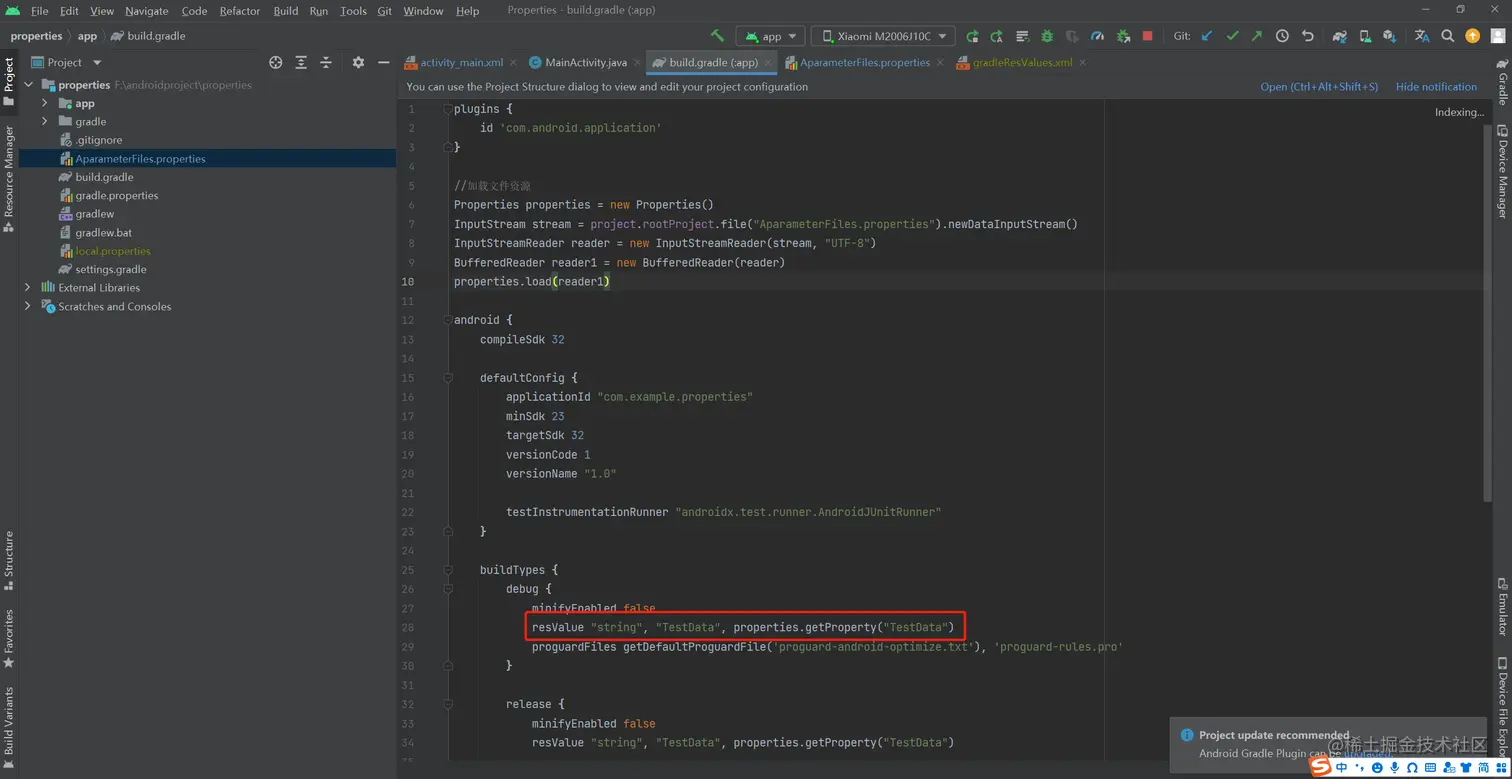
Task: Open the Build menu
Action: click(286, 11)
